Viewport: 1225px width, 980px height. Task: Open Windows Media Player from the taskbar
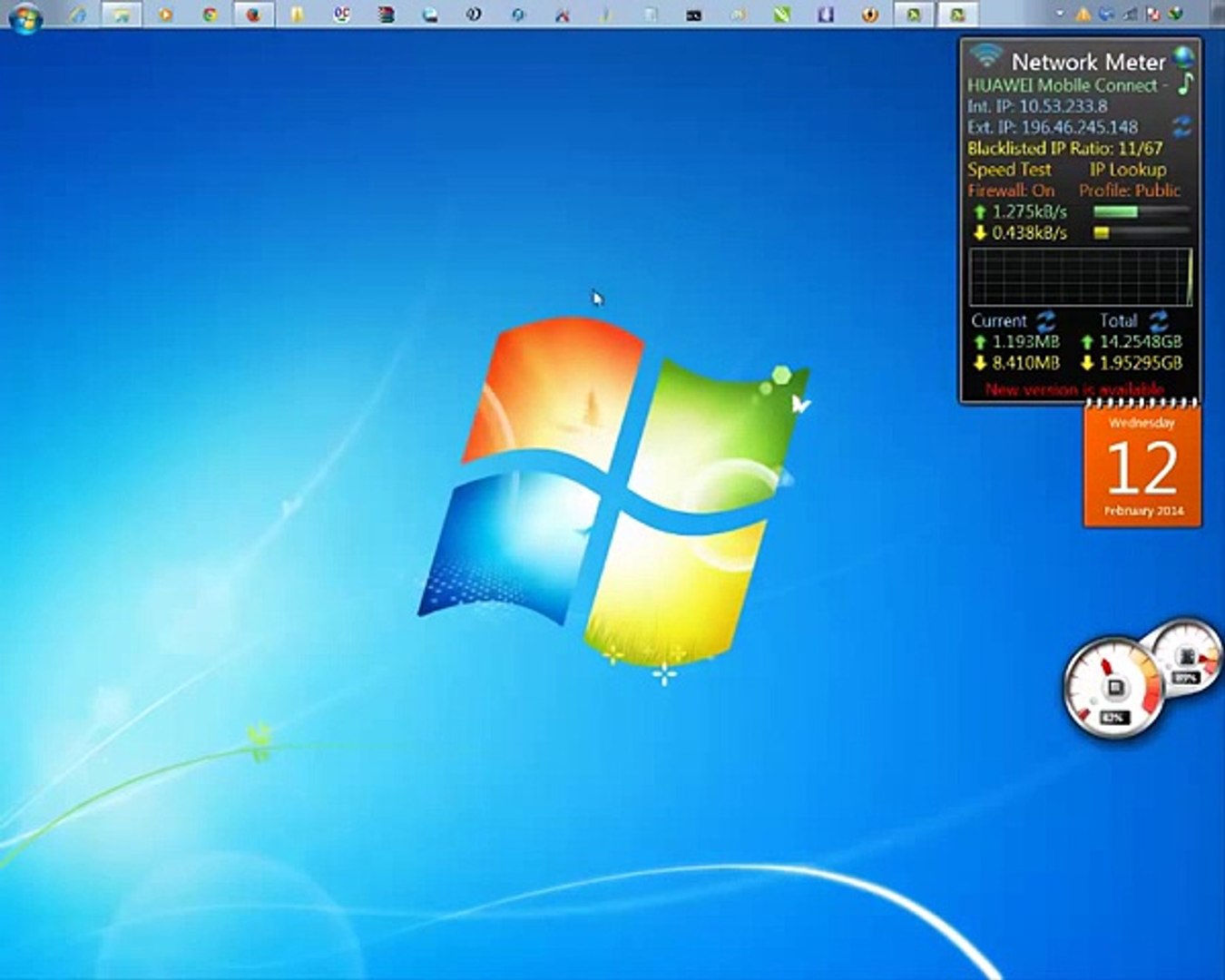tap(165, 15)
